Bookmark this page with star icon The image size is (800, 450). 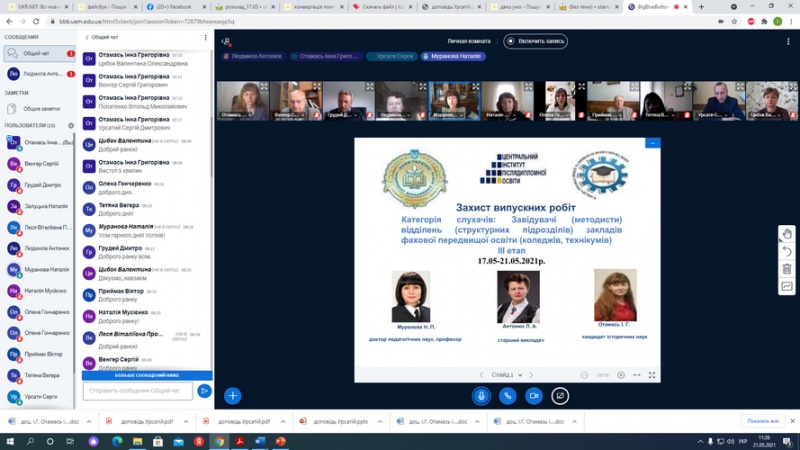(734, 21)
